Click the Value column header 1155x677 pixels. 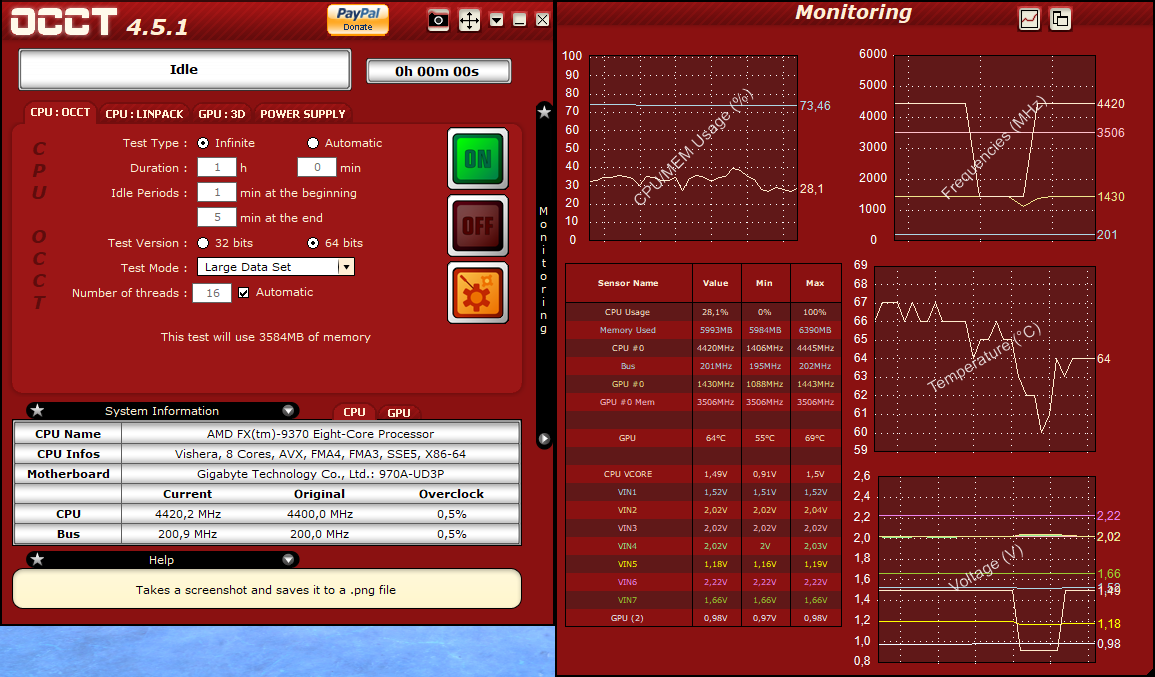tap(715, 283)
